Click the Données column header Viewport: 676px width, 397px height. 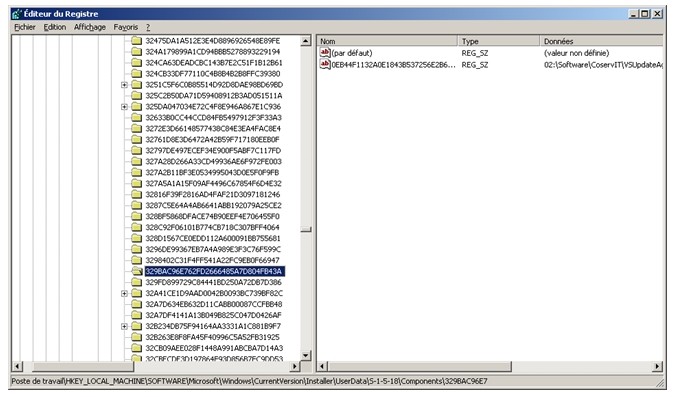(x=601, y=41)
